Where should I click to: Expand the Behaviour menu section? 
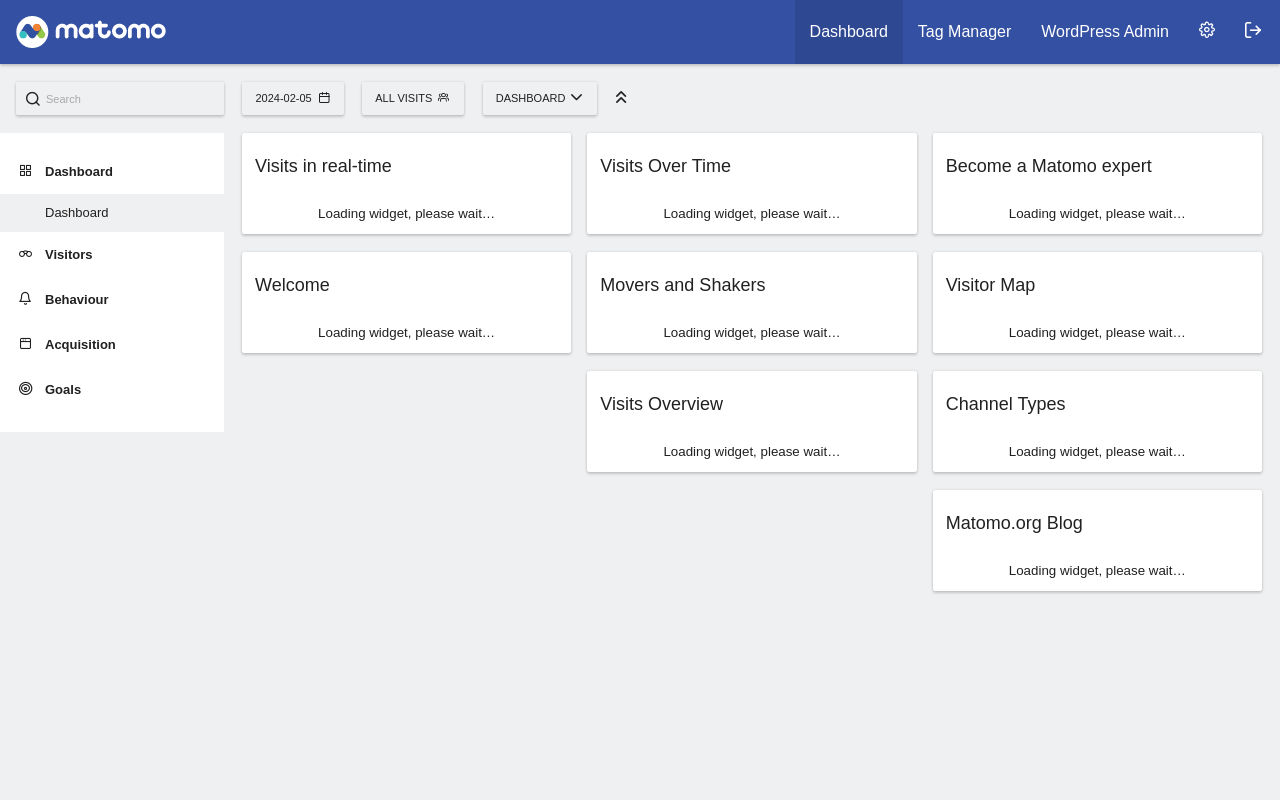(76, 299)
